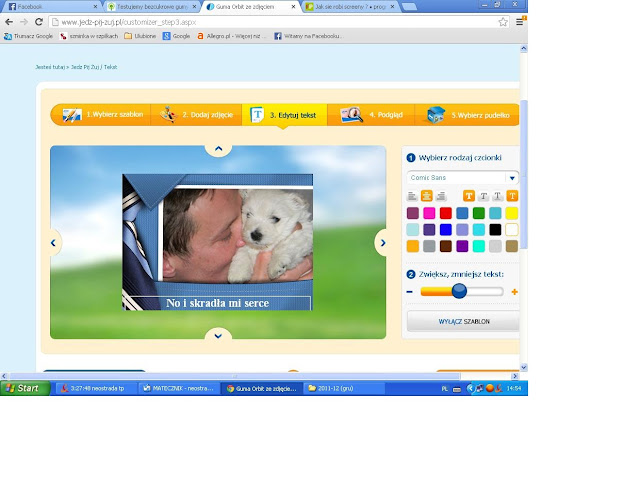Open the 2011-12 (gru) folder taskbar item

344,388
